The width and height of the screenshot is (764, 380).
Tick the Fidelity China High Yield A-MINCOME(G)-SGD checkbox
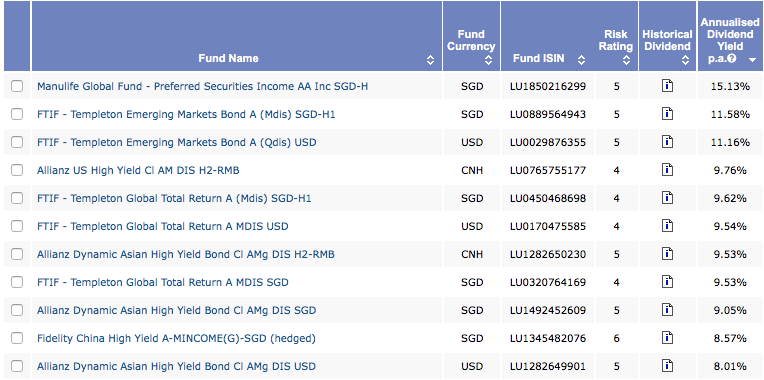17,338
